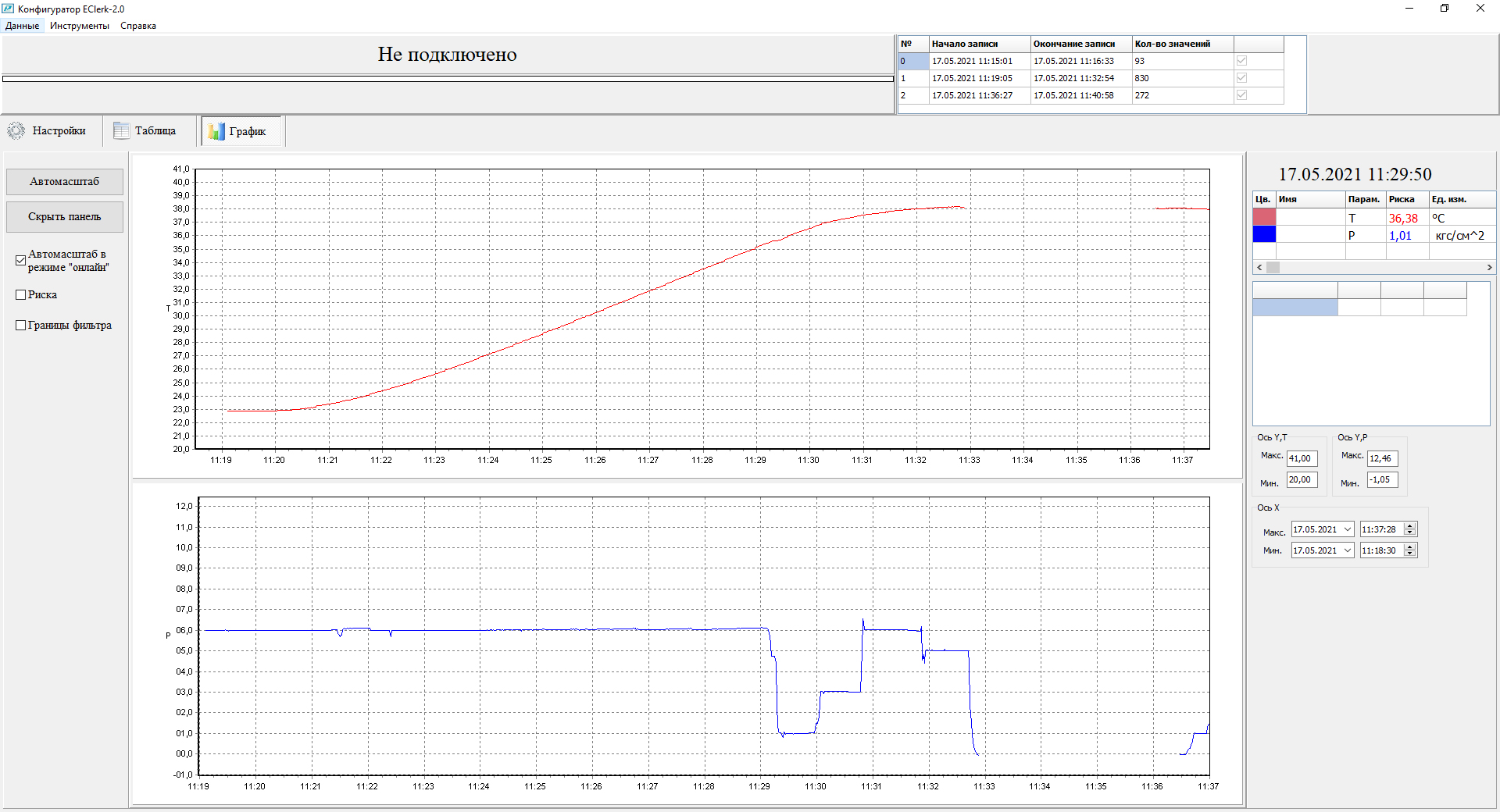
Task: Open the Данные menu
Action: pyautogui.click(x=22, y=26)
